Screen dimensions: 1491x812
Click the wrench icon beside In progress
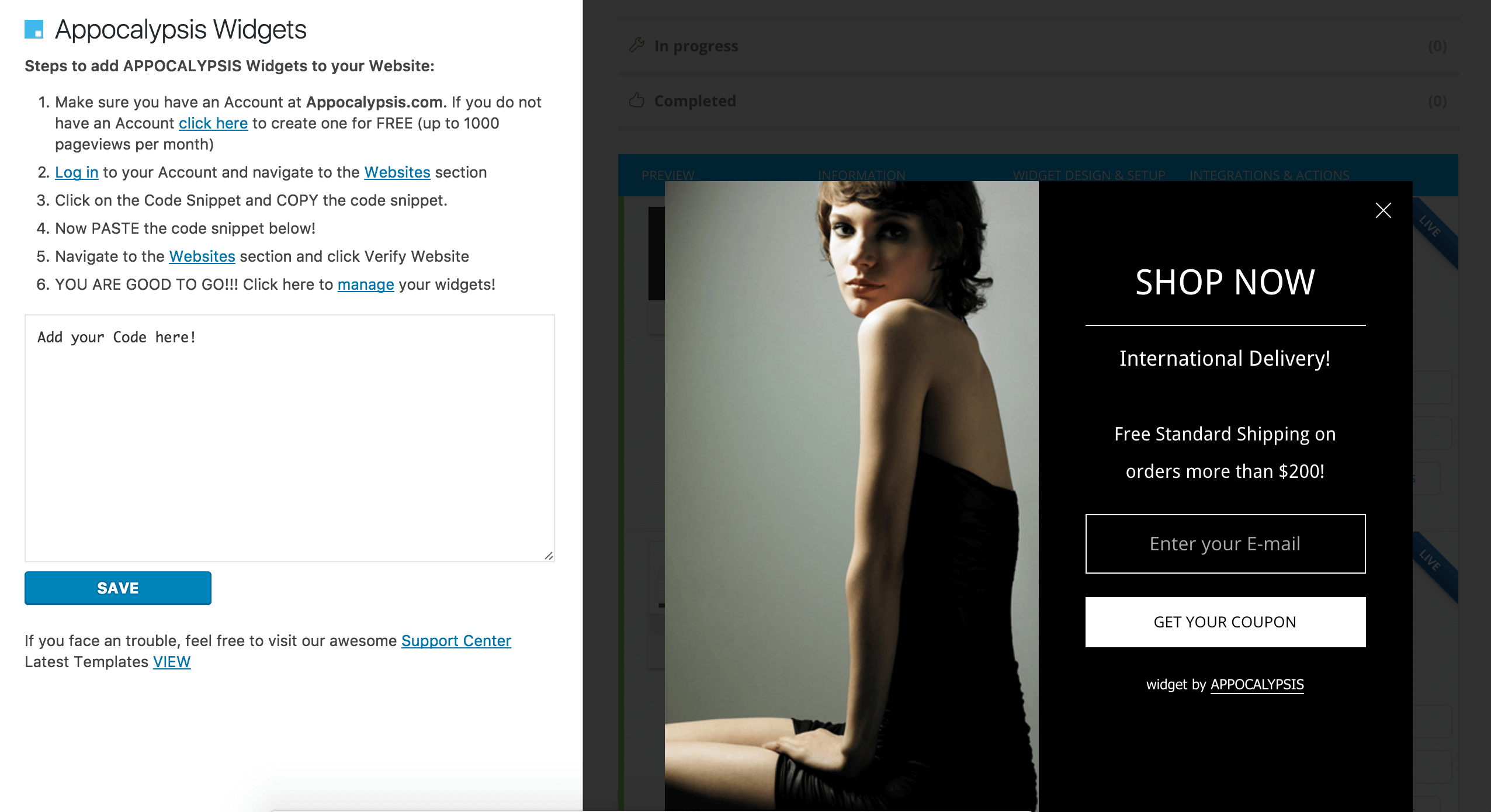[x=637, y=46]
